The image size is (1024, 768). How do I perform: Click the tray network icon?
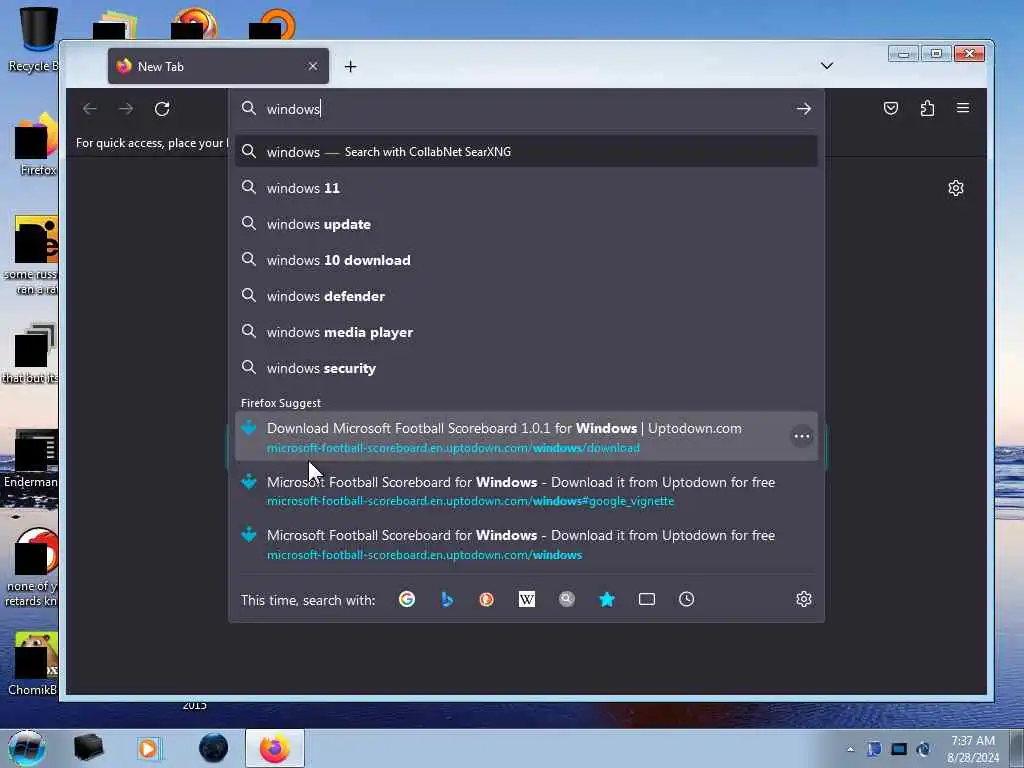pos(923,749)
